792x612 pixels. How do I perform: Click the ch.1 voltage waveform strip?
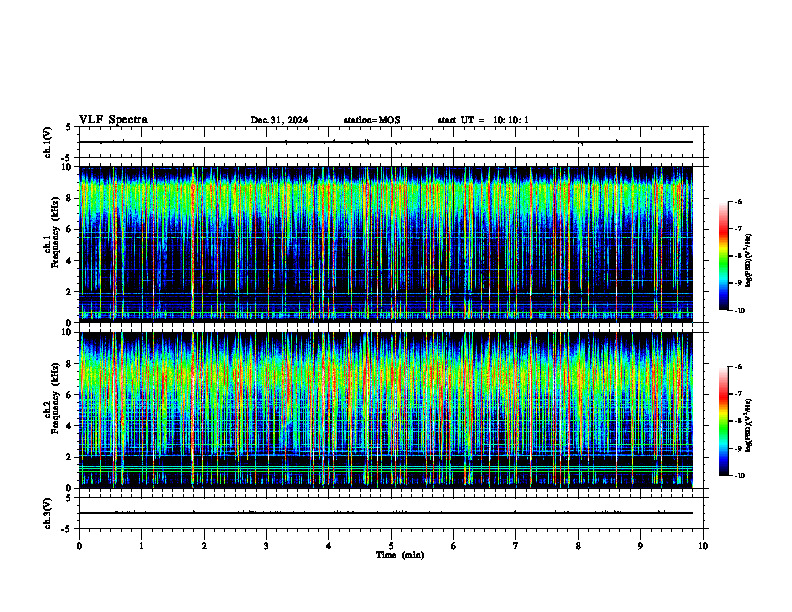391,142
